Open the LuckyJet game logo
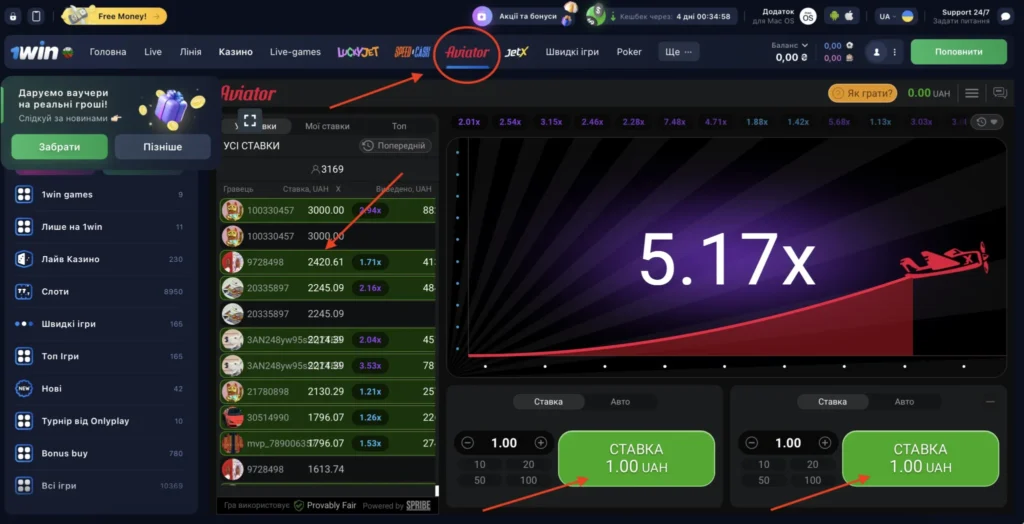The height and width of the screenshot is (524, 1024). [355, 52]
